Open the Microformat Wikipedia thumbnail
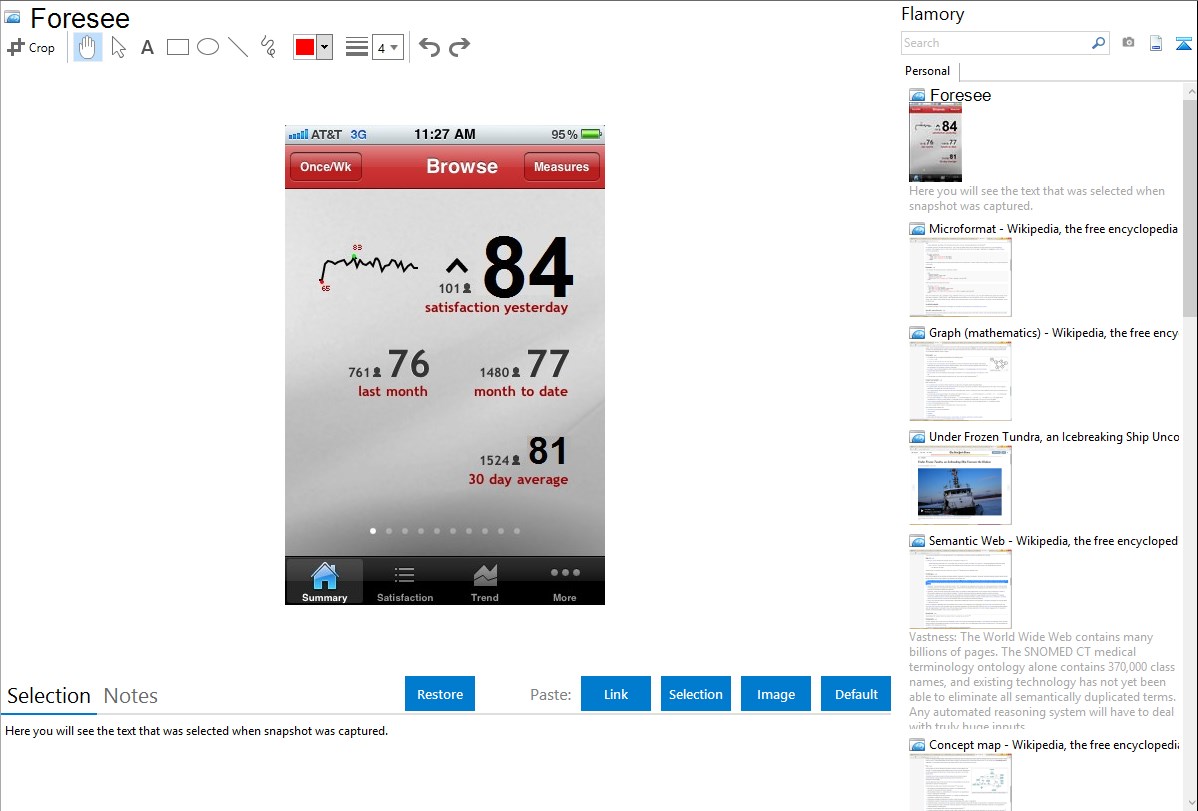This screenshot has height=811, width=1198. pyautogui.click(x=960, y=277)
